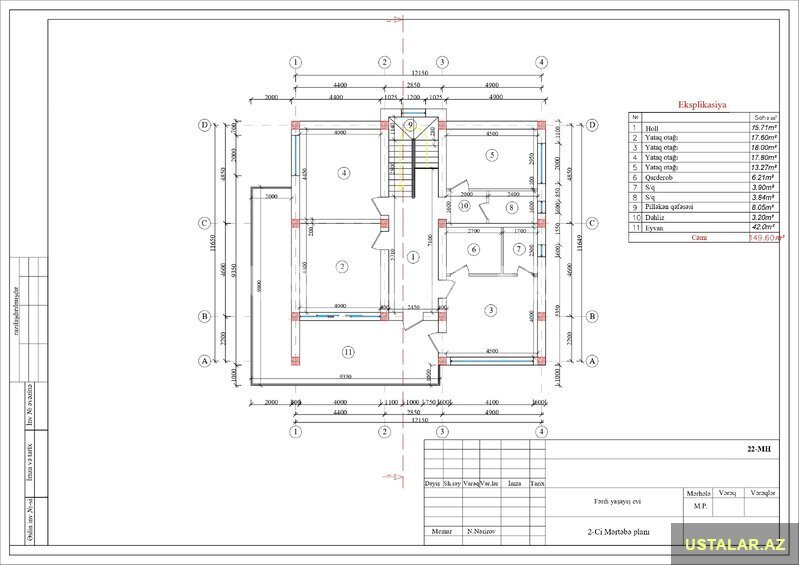Image resolution: width=799 pixels, height=565 pixels.
Task: Click grid axis bubble D on the left side
Action: pyautogui.click(x=204, y=125)
